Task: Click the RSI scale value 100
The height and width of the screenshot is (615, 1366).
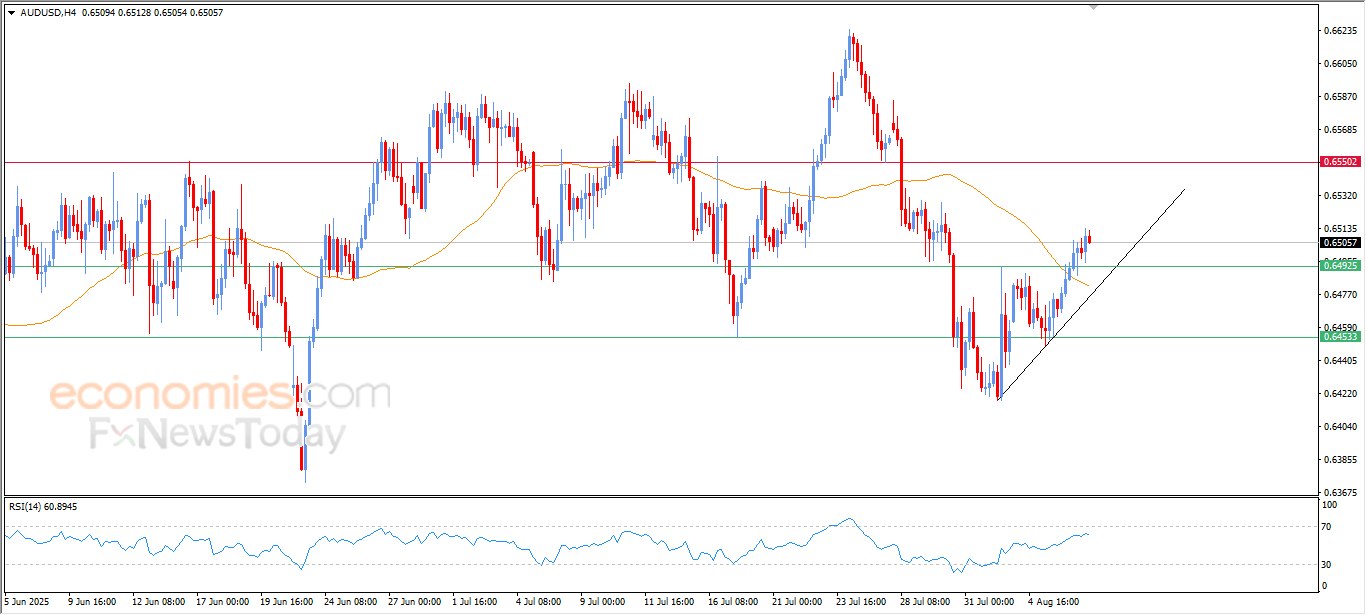Action: click(x=1329, y=506)
